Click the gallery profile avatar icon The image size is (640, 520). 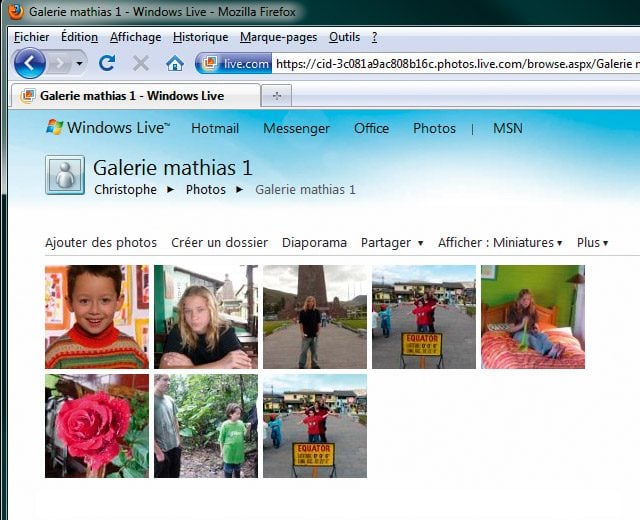(64, 175)
